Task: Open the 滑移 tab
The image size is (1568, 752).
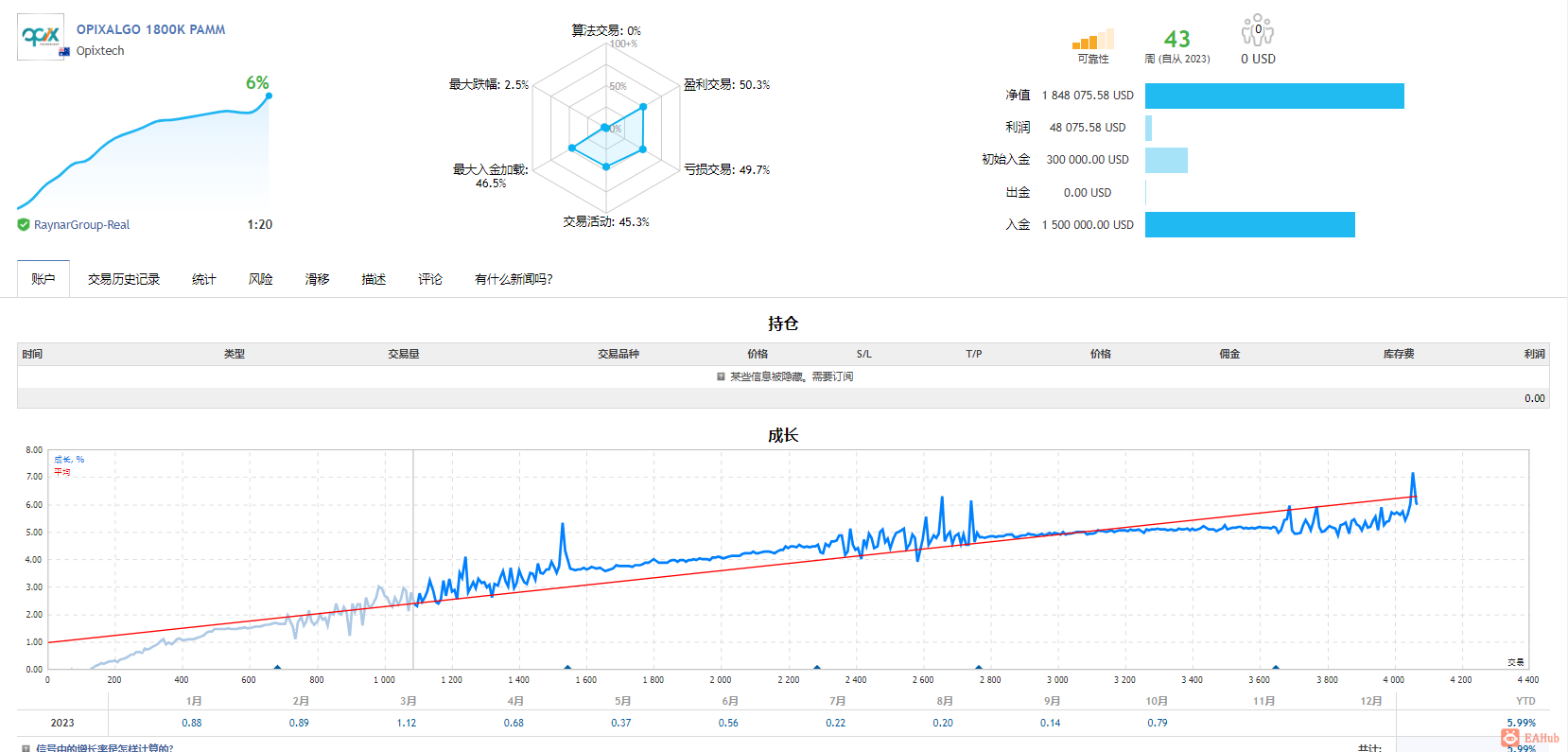Action: (x=318, y=279)
